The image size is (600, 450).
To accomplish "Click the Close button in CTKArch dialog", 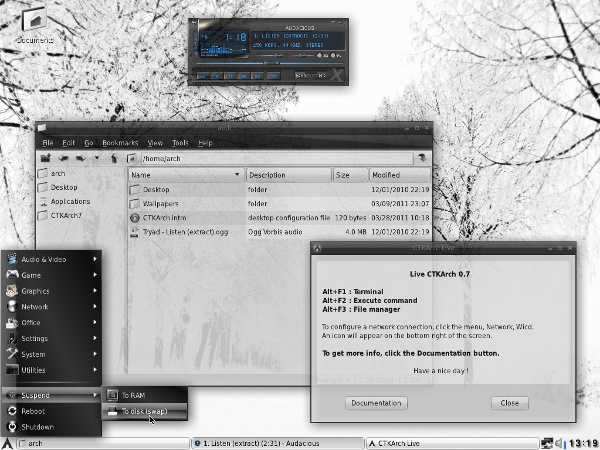I will [509, 403].
